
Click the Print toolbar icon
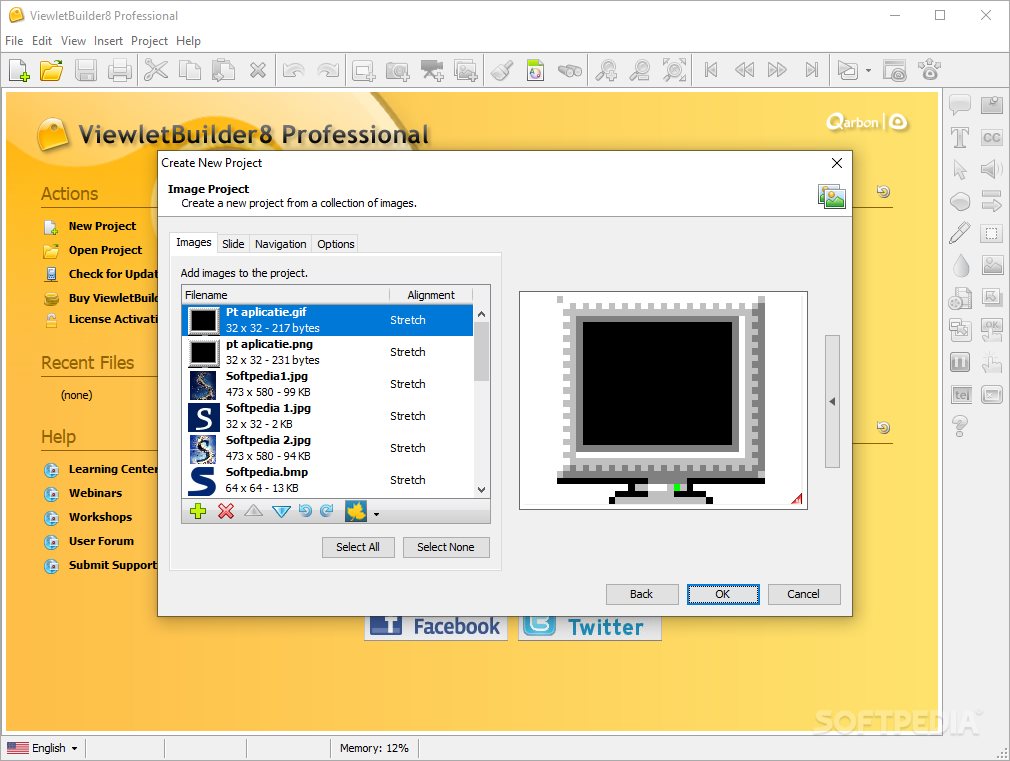(x=120, y=70)
